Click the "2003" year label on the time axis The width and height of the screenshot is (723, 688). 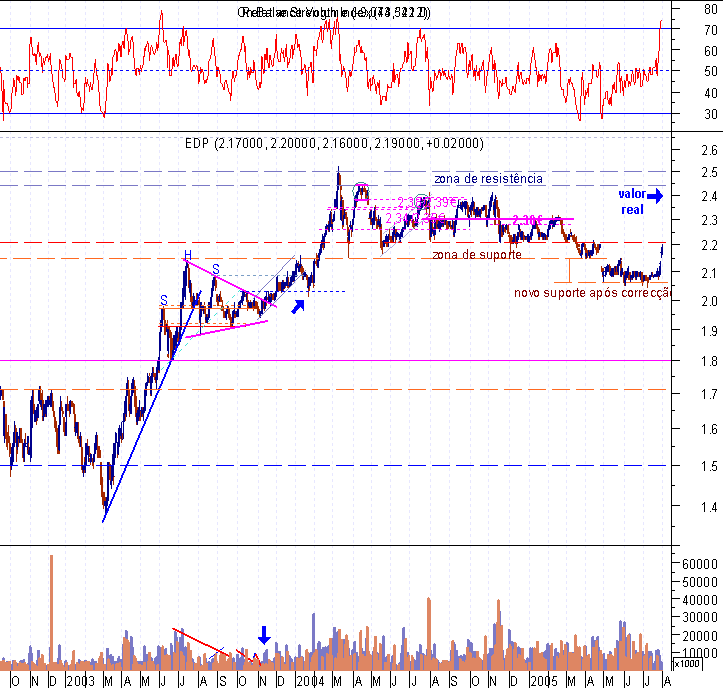point(80,681)
